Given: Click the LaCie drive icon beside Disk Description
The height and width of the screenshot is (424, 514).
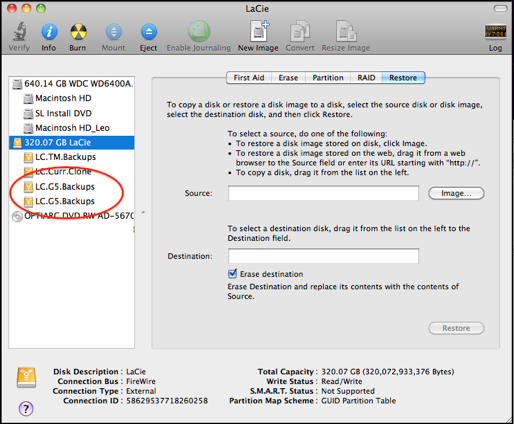Looking at the screenshot, I should (x=26, y=377).
